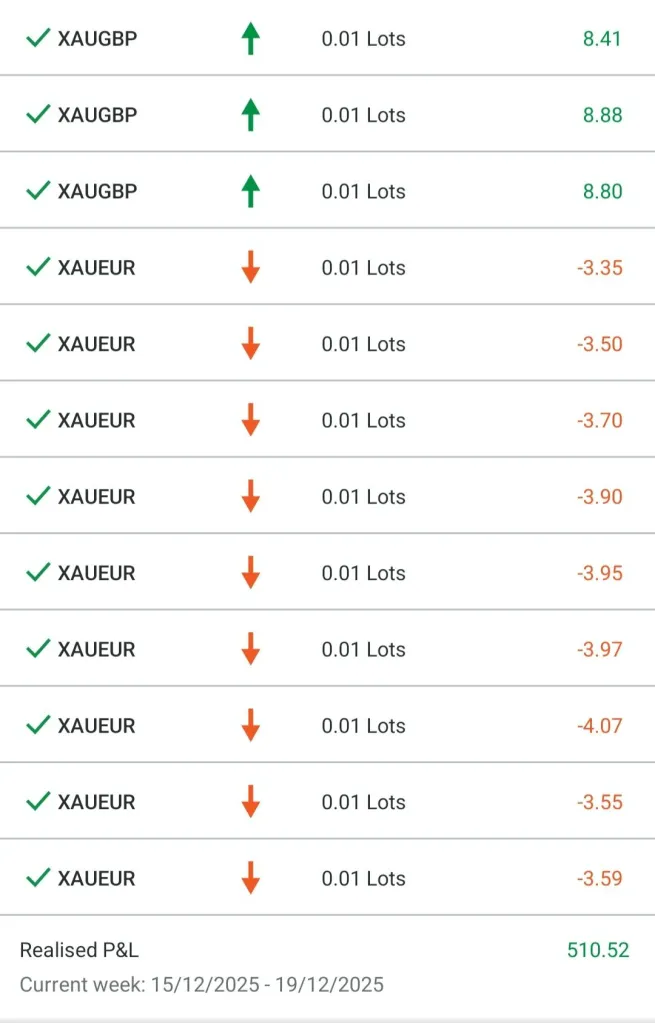Screen dimensions: 655x1023
Task: Tap the up arrow in the 8.80 row
Action: coord(250,191)
